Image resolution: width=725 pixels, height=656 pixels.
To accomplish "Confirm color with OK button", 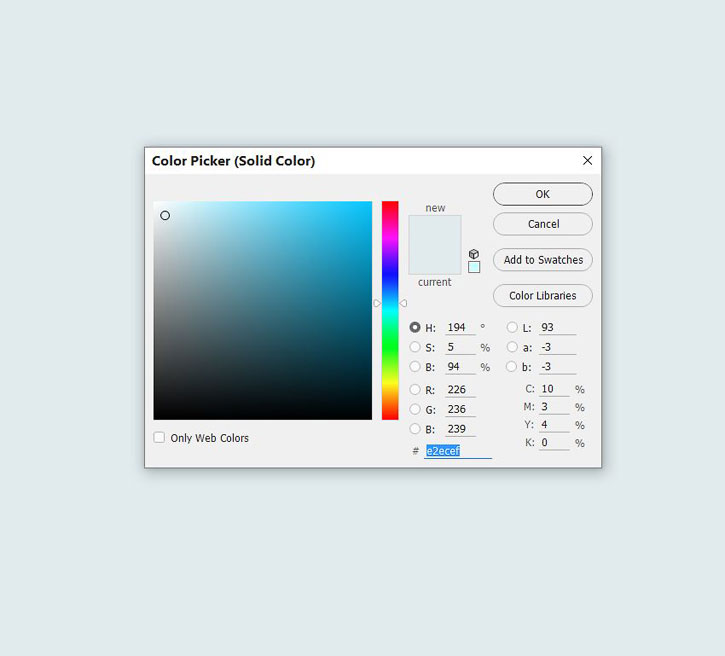I will click(x=543, y=194).
